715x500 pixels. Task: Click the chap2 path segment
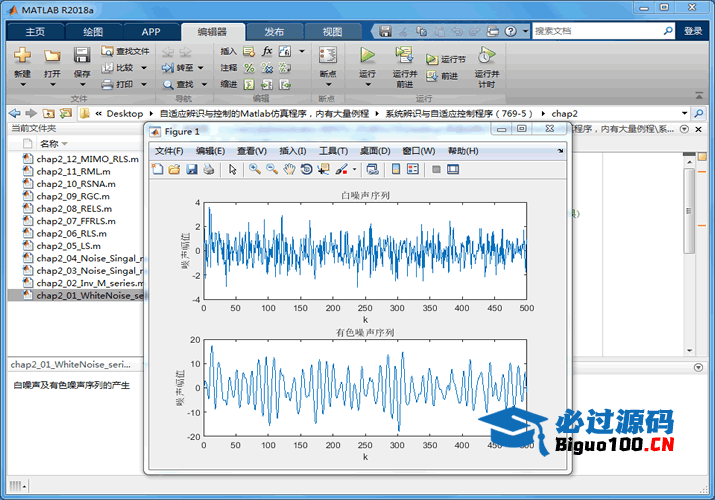565,113
